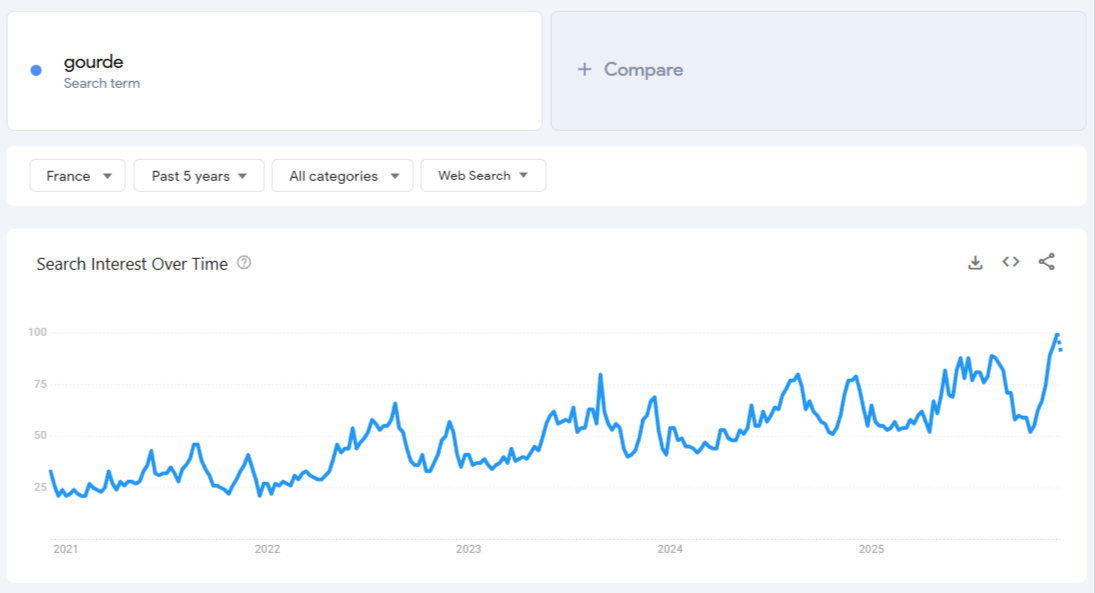Click the Search term label under gourde

(101, 83)
